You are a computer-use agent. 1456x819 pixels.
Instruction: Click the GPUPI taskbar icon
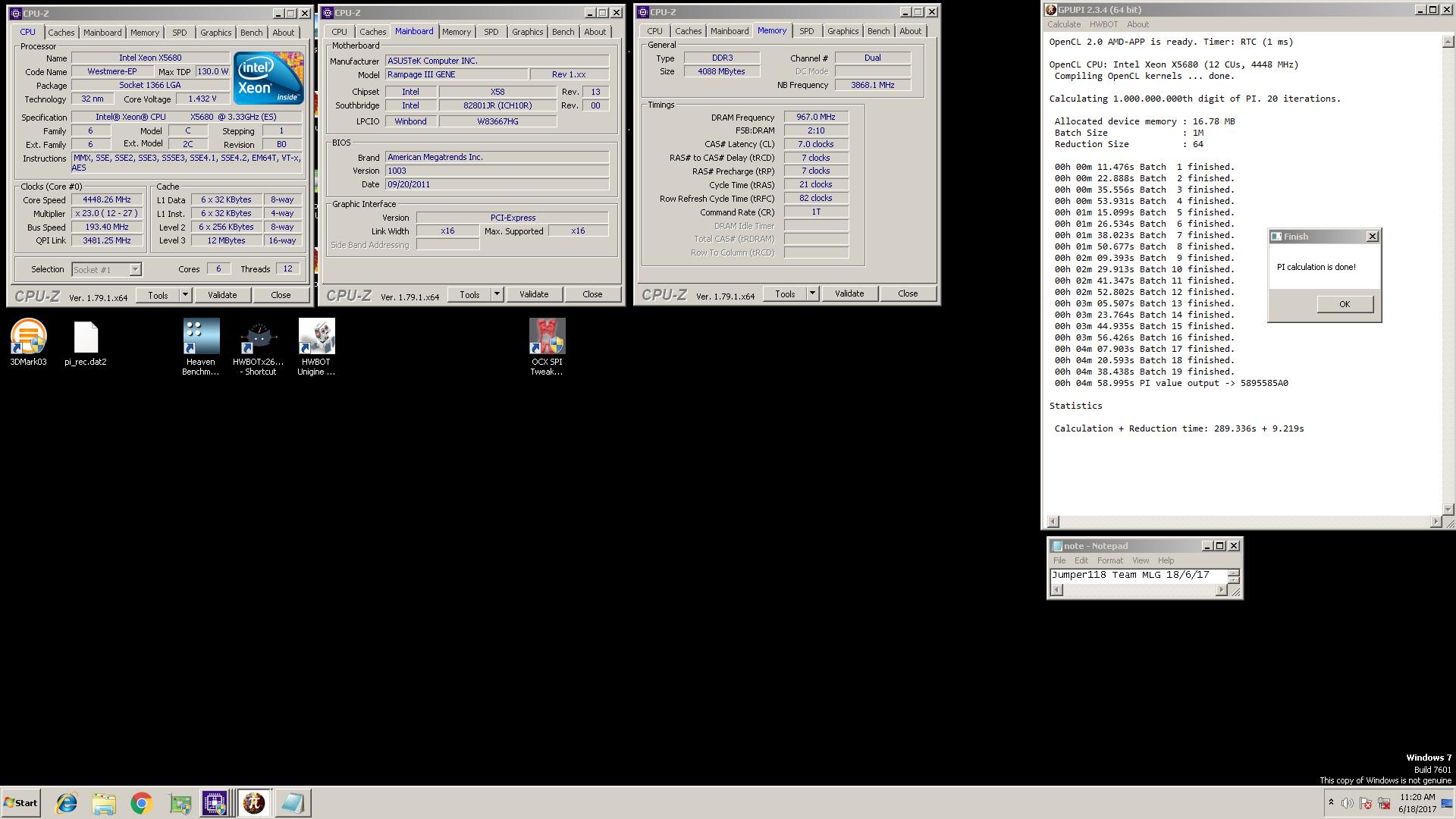point(254,803)
